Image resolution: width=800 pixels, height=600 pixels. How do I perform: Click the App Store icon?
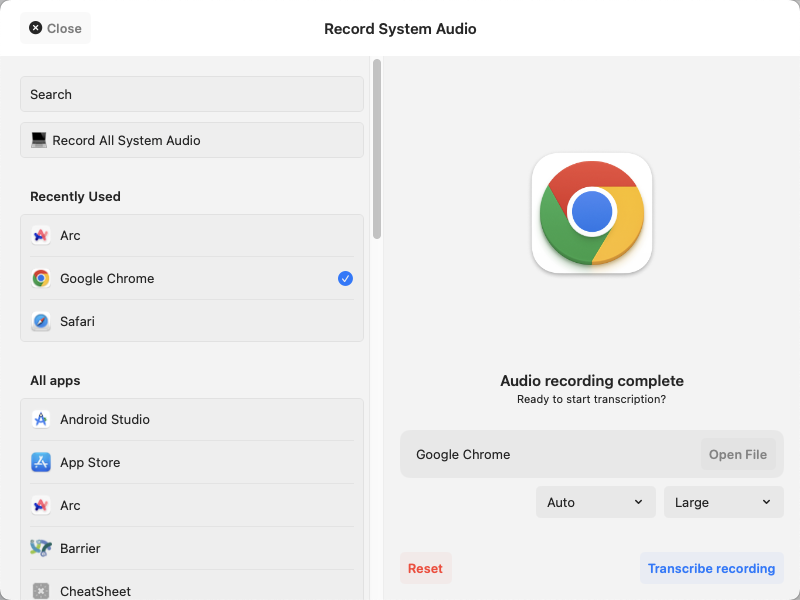point(41,462)
